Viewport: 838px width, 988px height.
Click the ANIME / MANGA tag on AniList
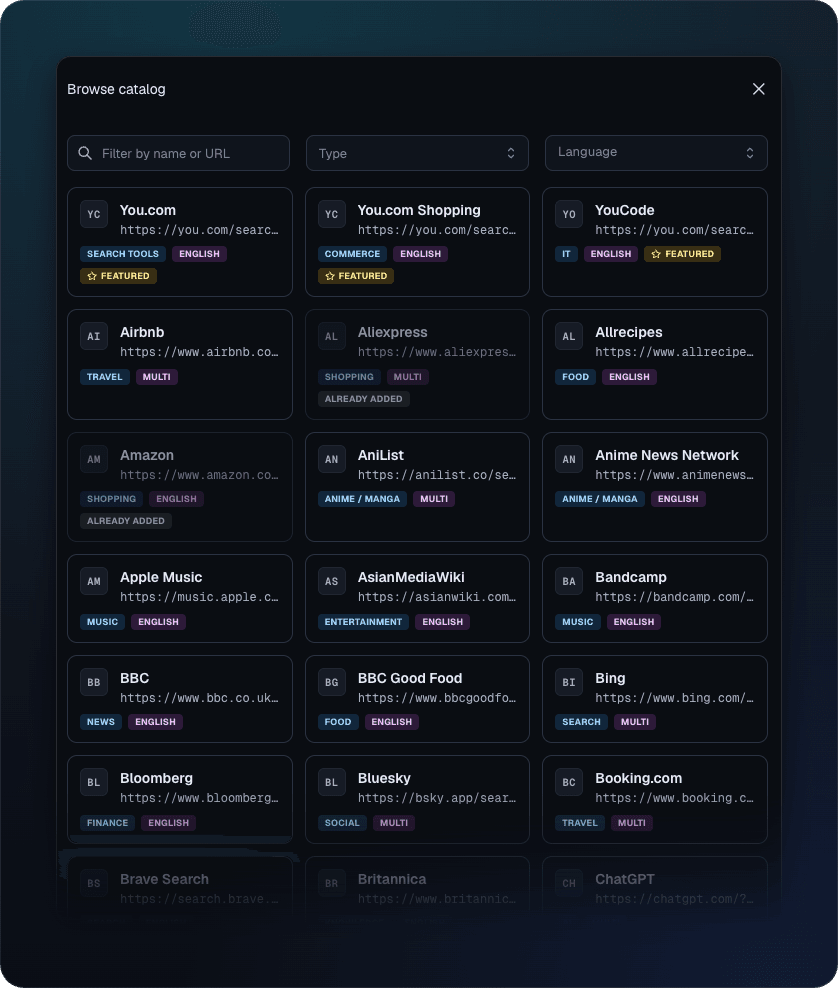362,499
